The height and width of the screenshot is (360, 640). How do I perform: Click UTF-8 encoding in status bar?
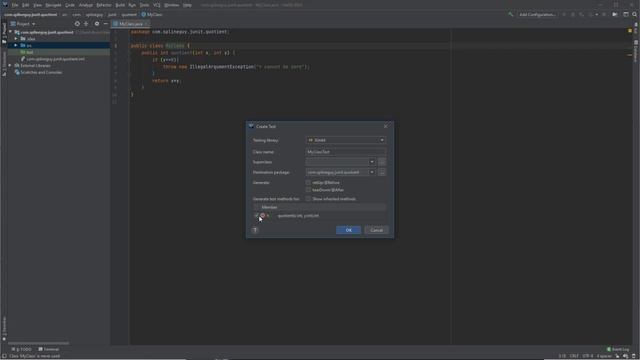tap(588, 356)
